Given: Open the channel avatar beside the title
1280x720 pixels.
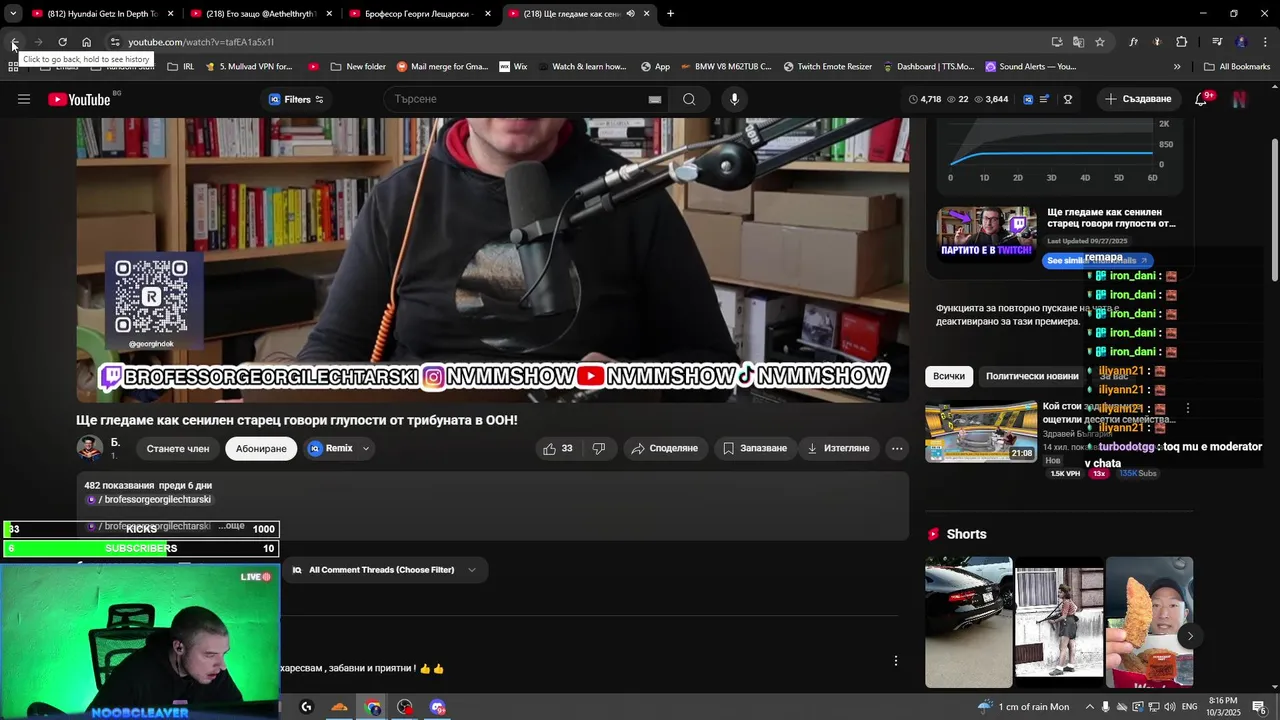Looking at the screenshot, I should 90,448.
